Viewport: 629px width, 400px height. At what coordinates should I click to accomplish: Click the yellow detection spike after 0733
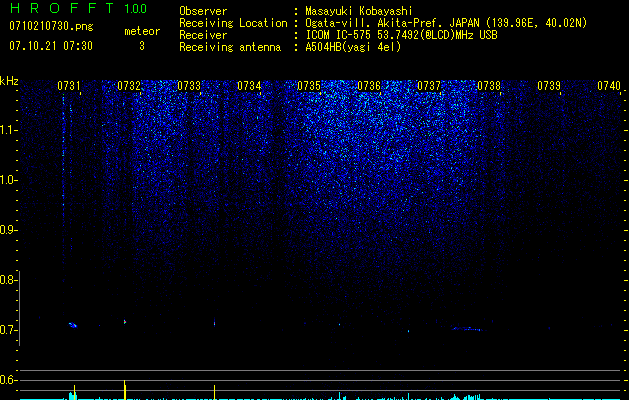tap(215, 392)
